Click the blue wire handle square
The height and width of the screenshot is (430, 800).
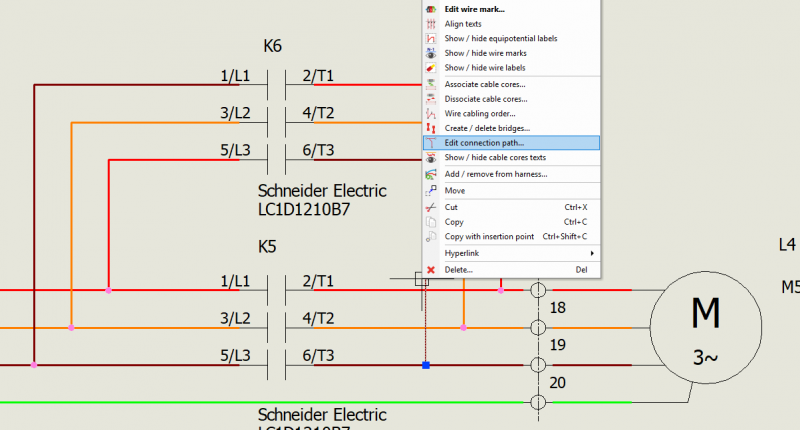click(x=426, y=365)
